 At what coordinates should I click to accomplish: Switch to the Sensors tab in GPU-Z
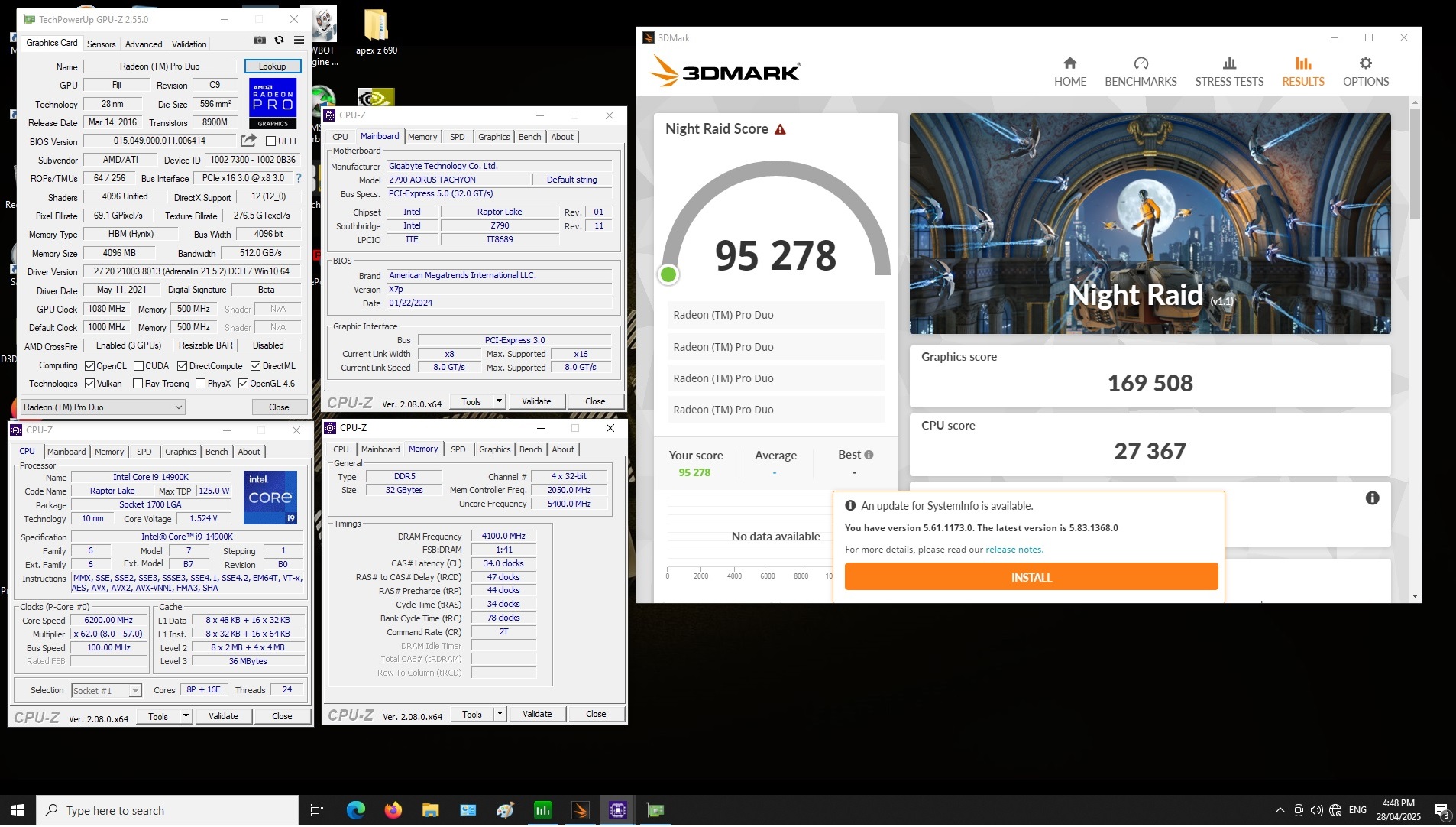tap(101, 45)
